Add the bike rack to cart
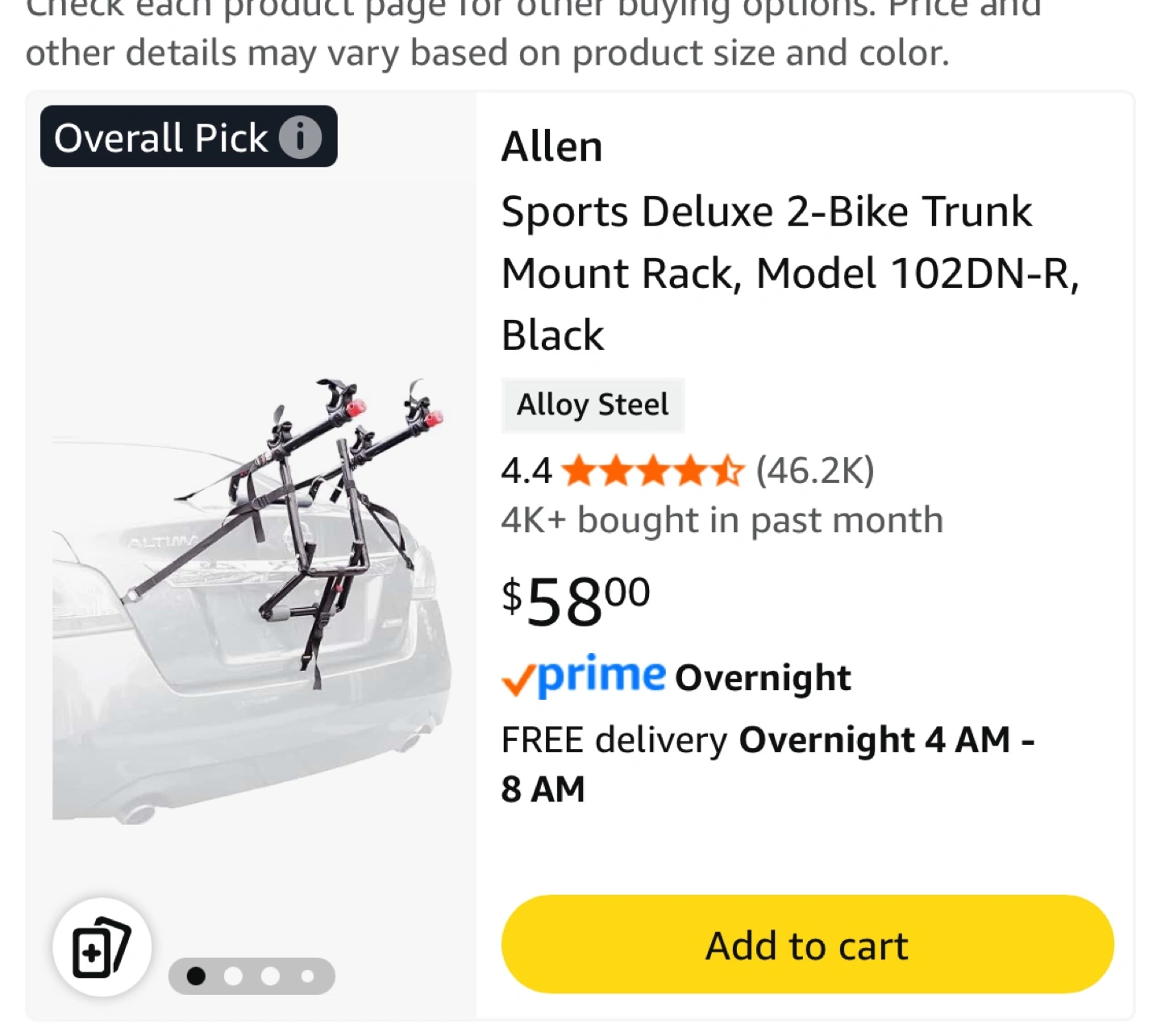Screen dimensions: 1161x1036 pos(807,944)
